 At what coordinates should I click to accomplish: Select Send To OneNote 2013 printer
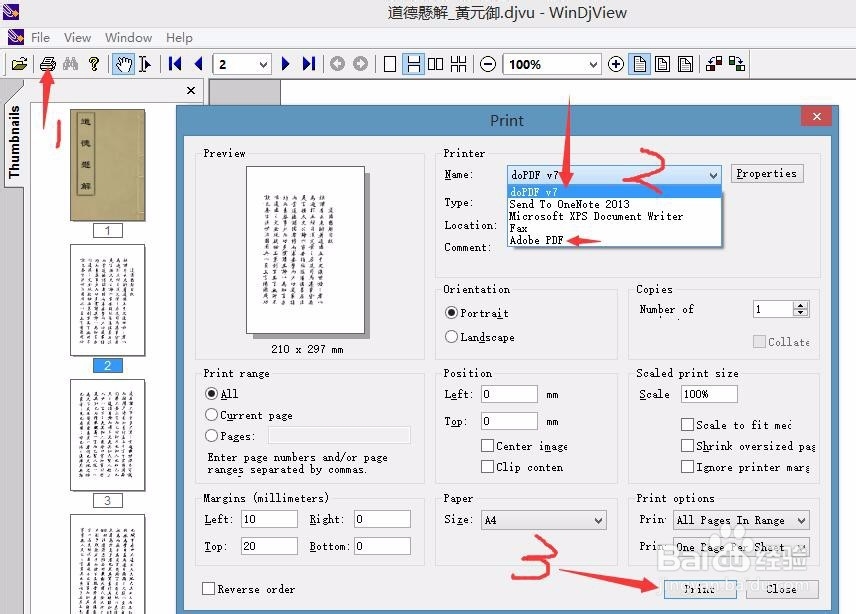coord(569,204)
